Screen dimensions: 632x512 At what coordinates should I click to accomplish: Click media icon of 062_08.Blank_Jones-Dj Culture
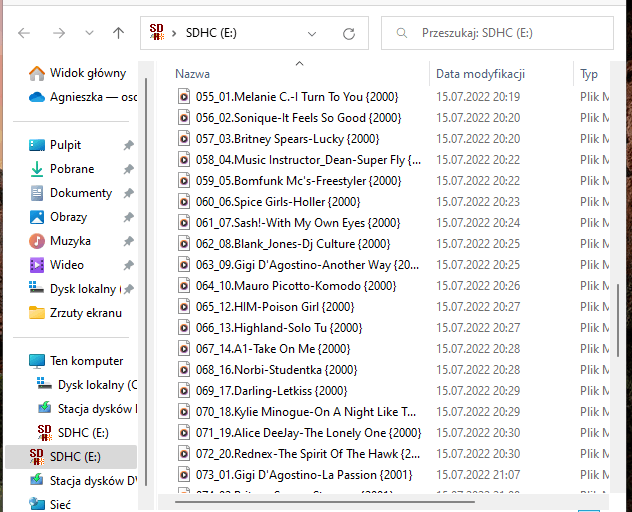[x=184, y=244]
